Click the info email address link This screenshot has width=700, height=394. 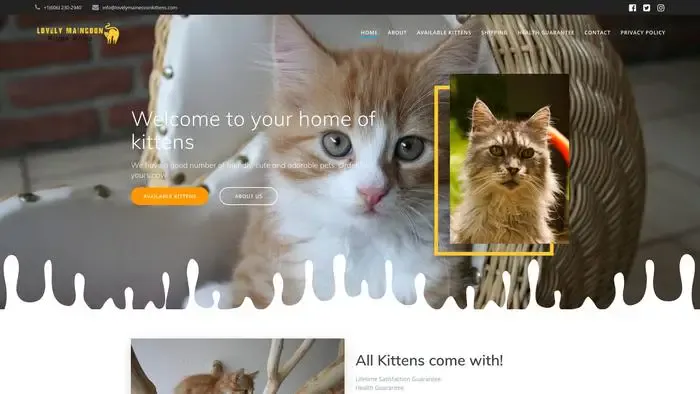(x=140, y=8)
